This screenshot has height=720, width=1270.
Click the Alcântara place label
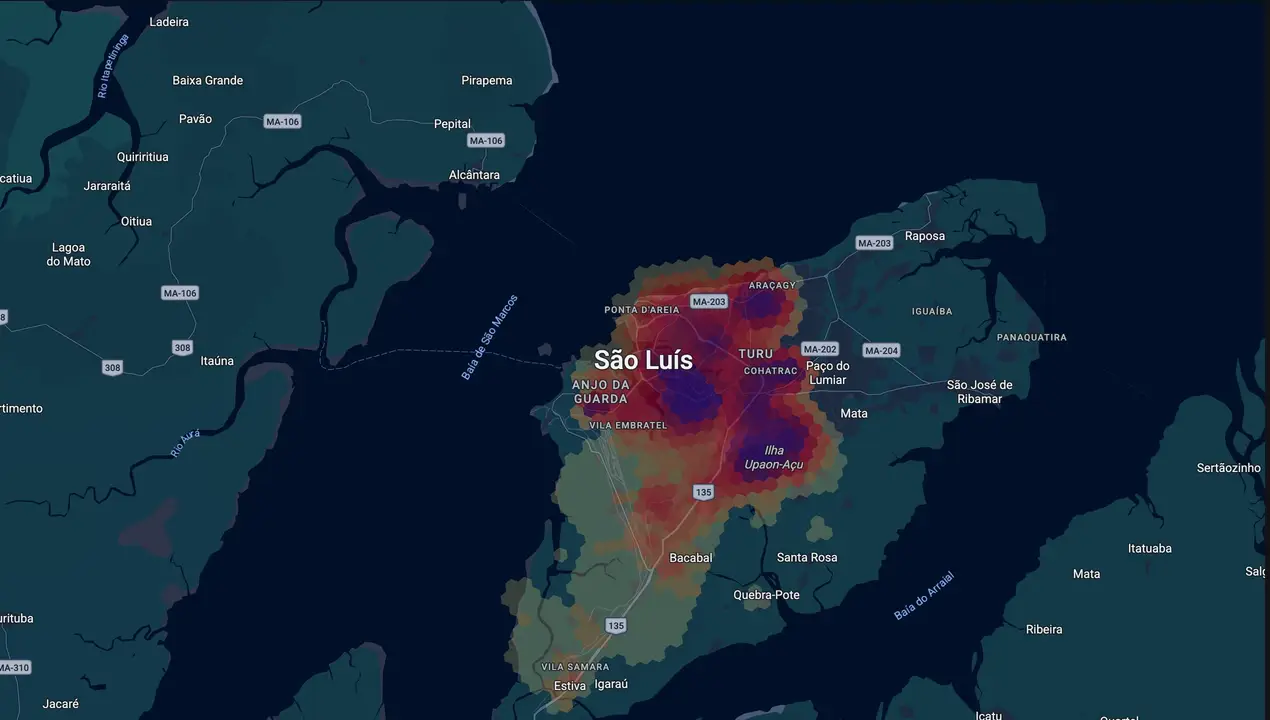click(x=474, y=175)
